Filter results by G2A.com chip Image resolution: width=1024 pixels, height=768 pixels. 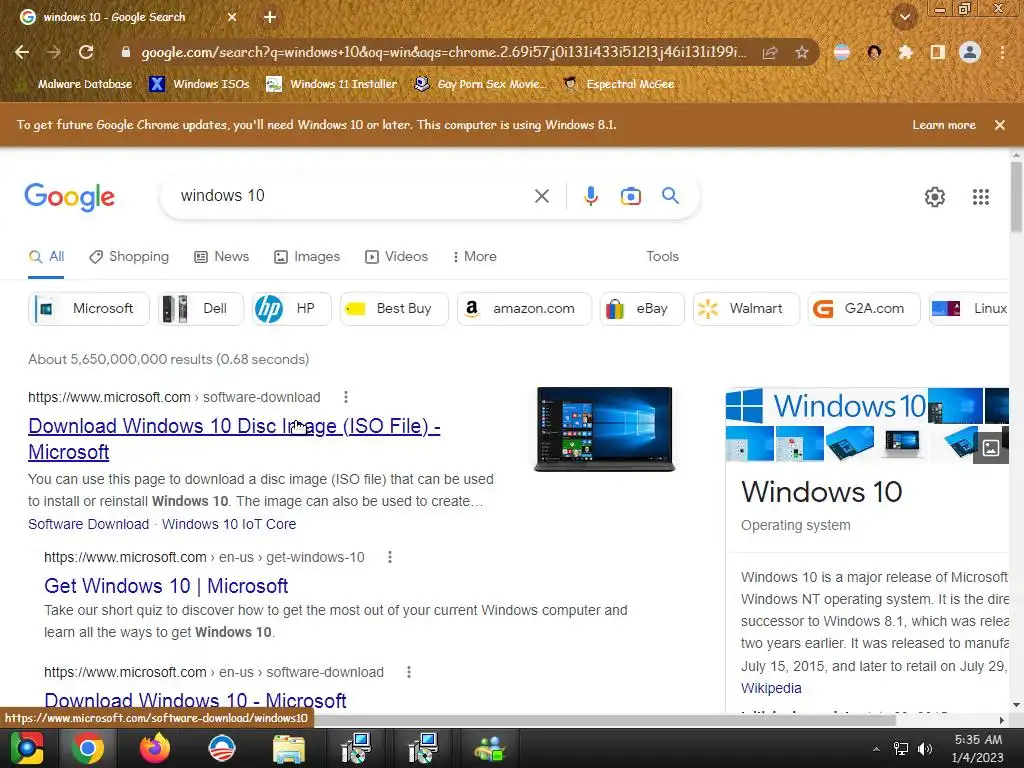[864, 308]
